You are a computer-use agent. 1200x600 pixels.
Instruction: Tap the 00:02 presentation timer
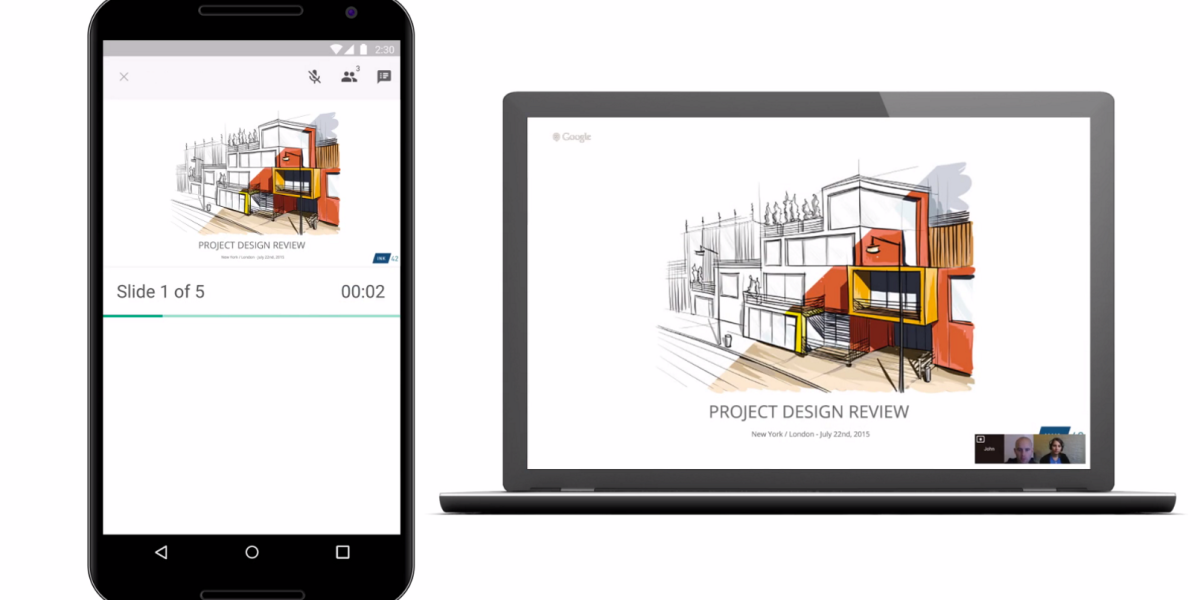pyautogui.click(x=362, y=292)
